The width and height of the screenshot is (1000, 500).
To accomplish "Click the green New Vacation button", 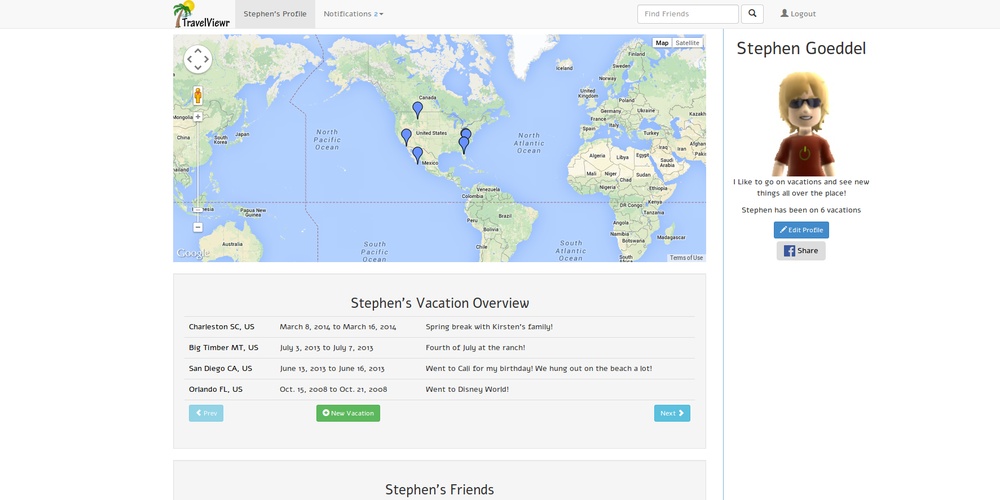I will (x=348, y=413).
